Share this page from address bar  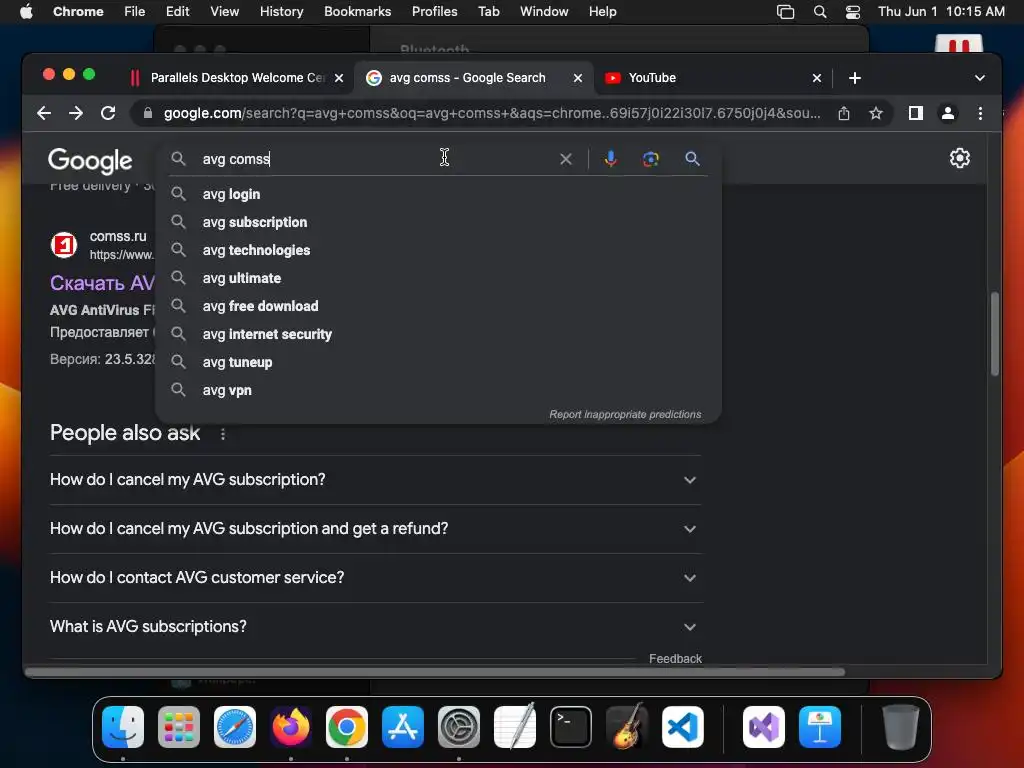(844, 113)
